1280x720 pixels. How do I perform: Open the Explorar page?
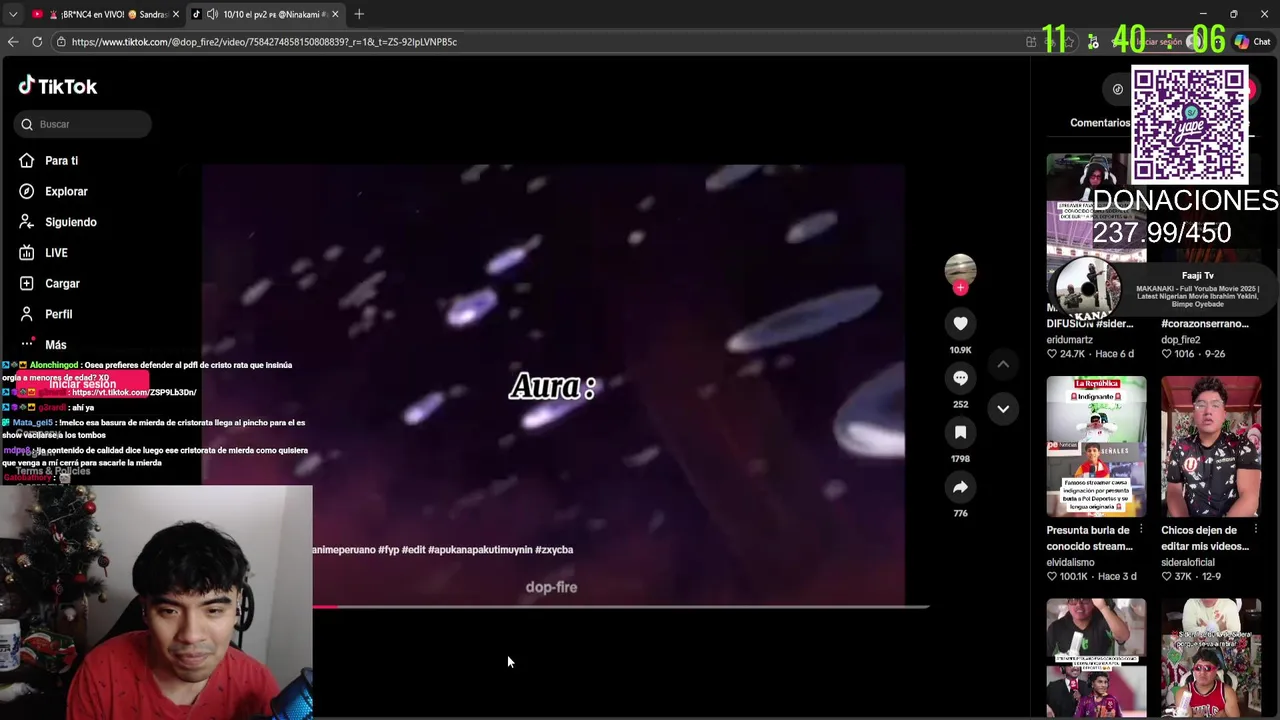tap(66, 191)
